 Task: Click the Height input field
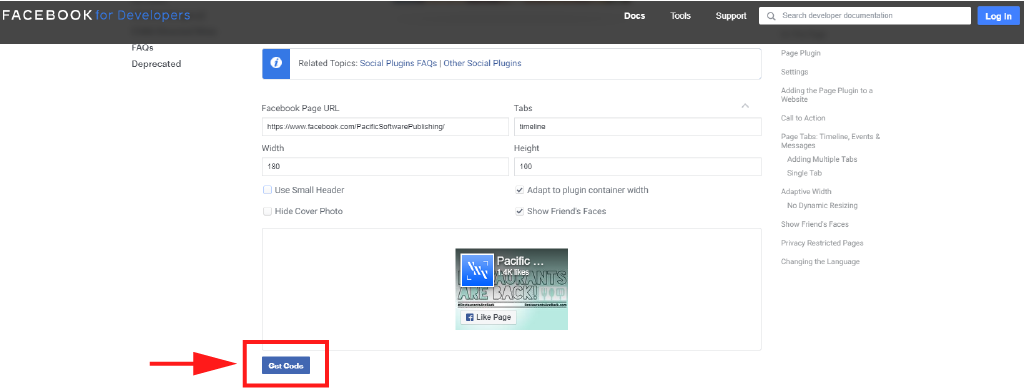pyautogui.click(x=637, y=167)
